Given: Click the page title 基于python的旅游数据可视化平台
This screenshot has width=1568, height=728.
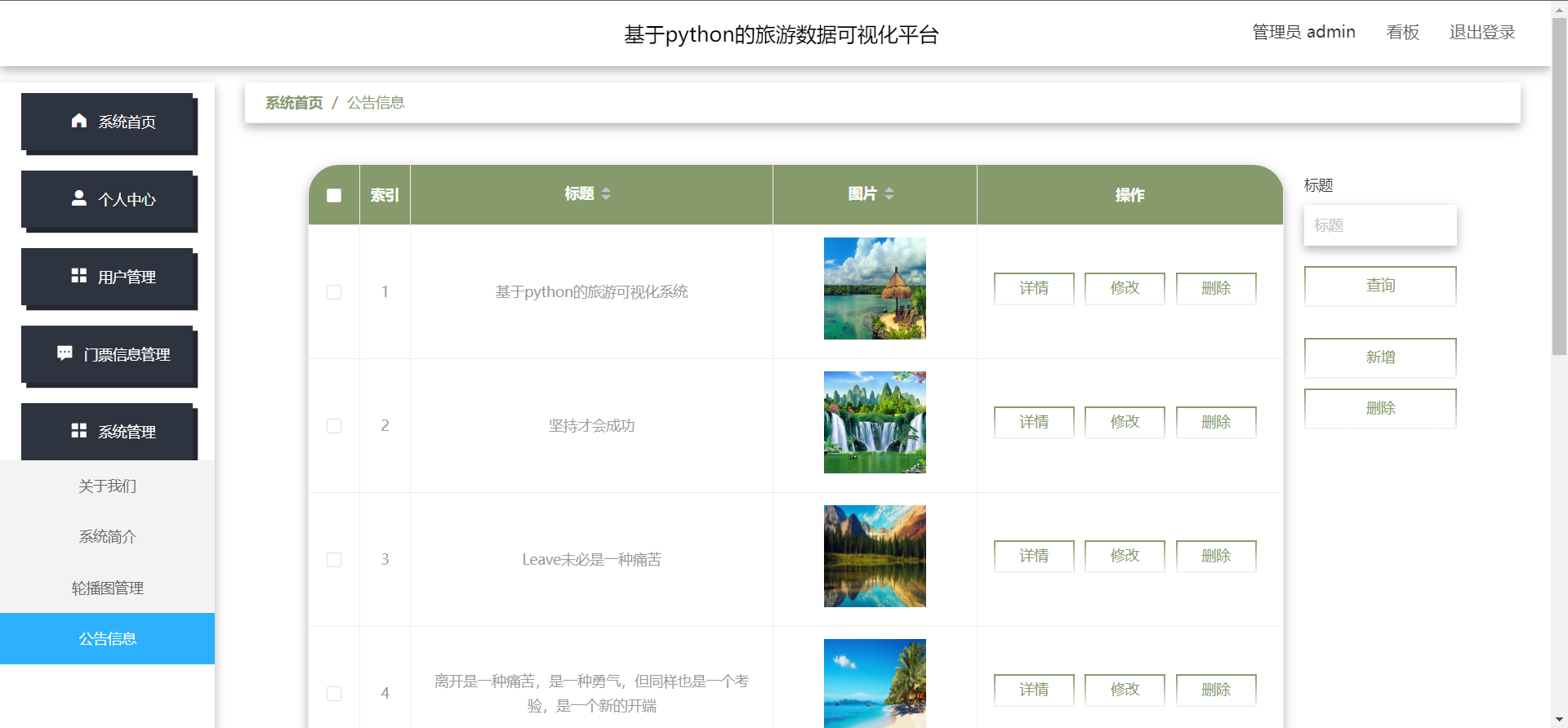Looking at the screenshot, I should click(x=782, y=34).
